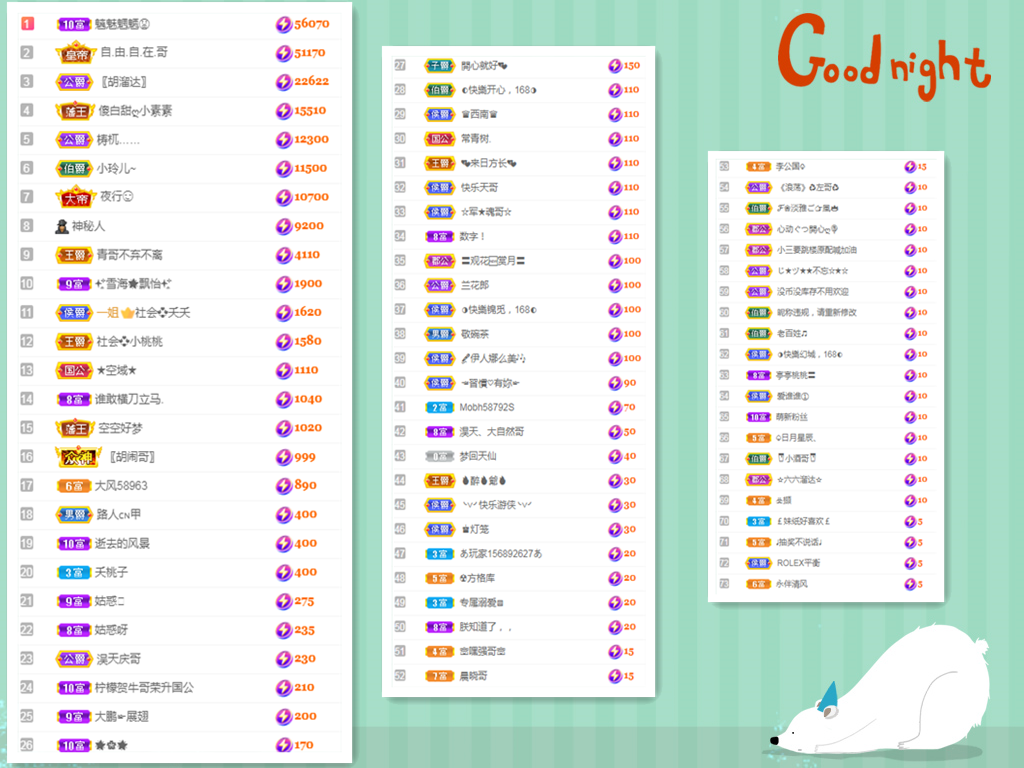The image size is (1024, 768).
Task: Click the score value 22622
Action: (312, 82)
